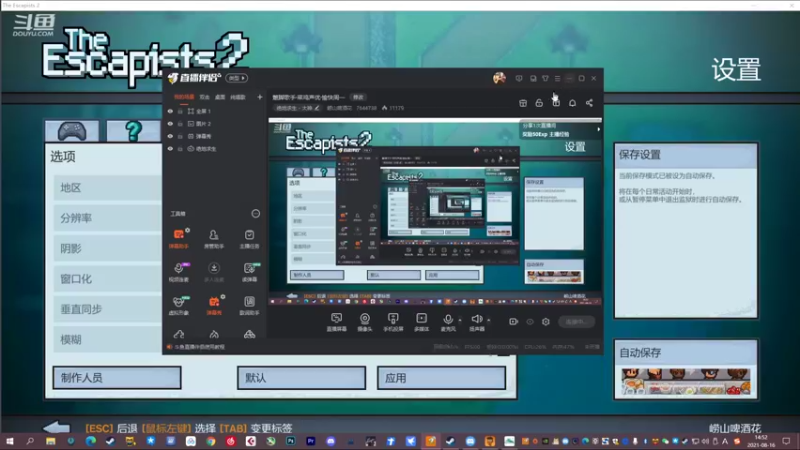The height and width of the screenshot is (450, 800).
Task: Open streaming companion settings gear
Action: (546, 322)
